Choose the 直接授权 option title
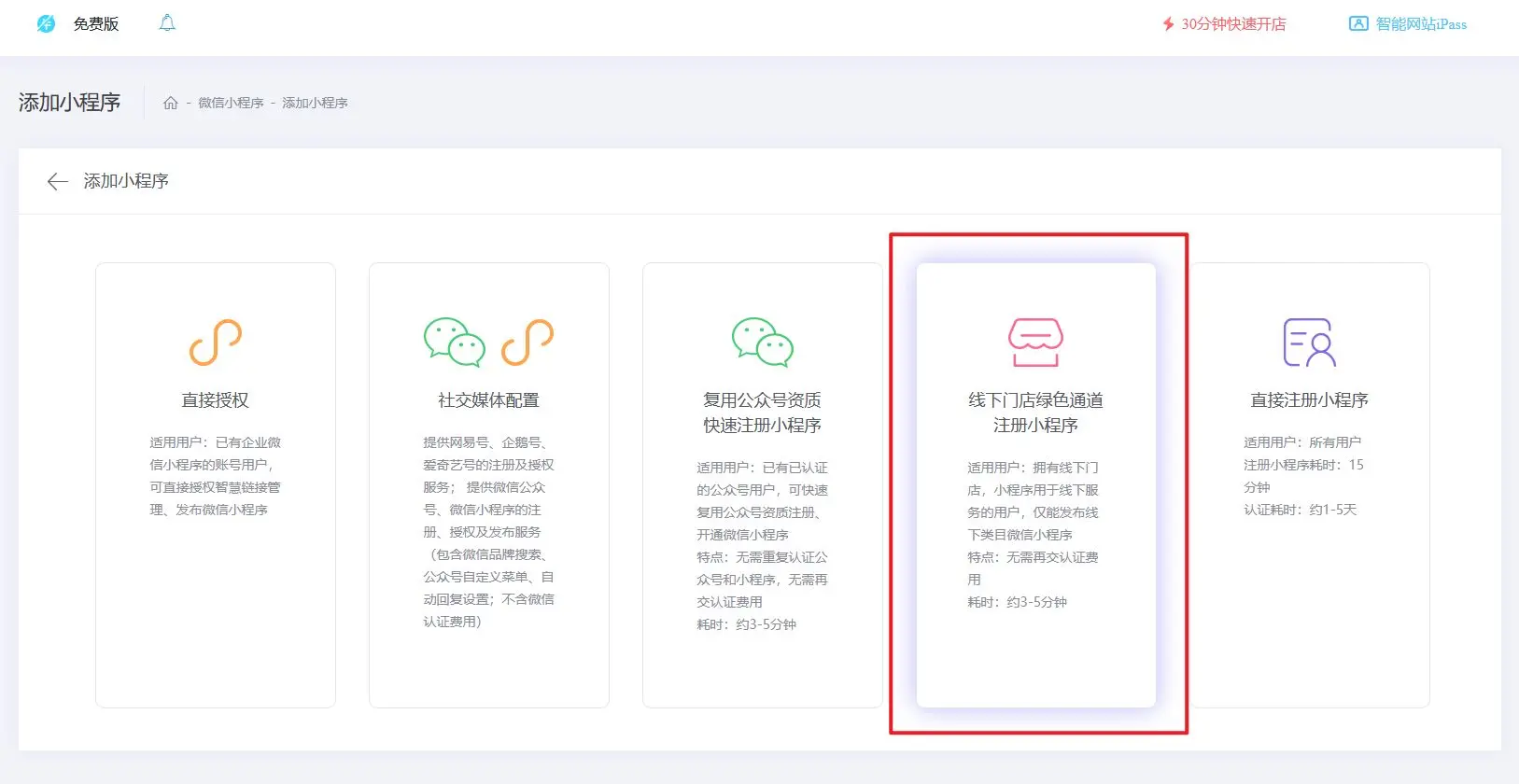The height and width of the screenshot is (784, 1519). [216, 400]
